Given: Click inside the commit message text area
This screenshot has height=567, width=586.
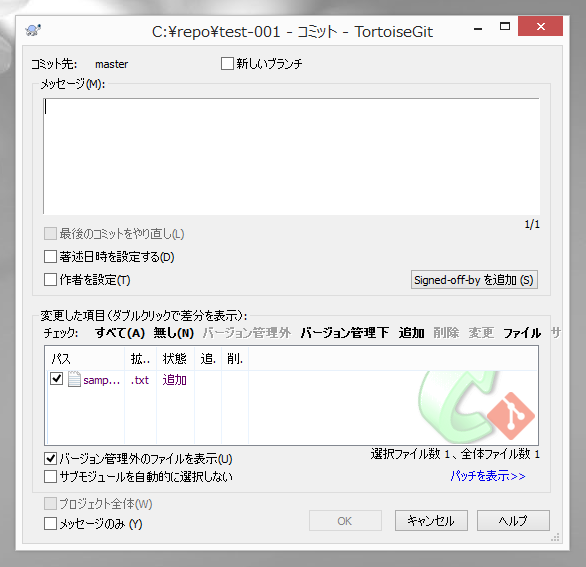Looking at the screenshot, I should pyautogui.click(x=291, y=156).
